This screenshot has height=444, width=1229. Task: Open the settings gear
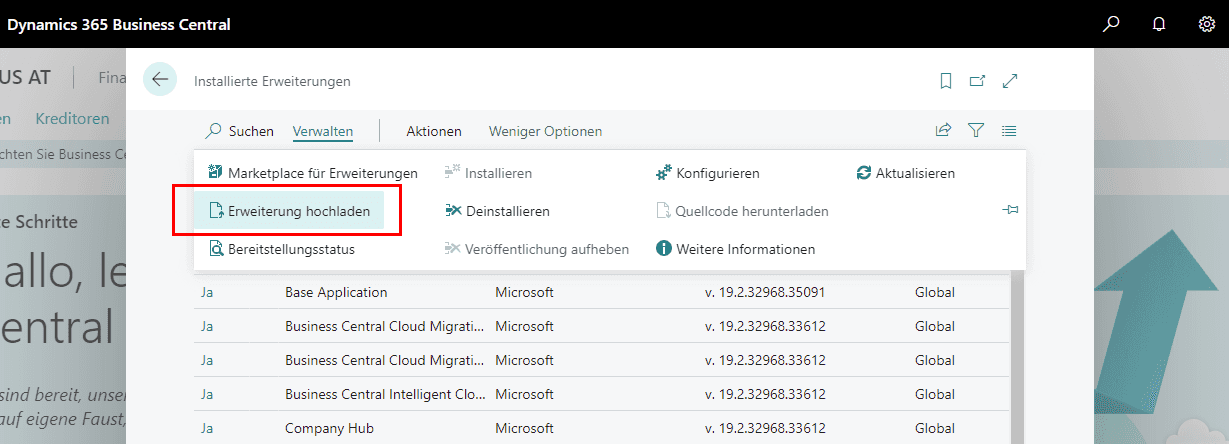click(1206, 24)
